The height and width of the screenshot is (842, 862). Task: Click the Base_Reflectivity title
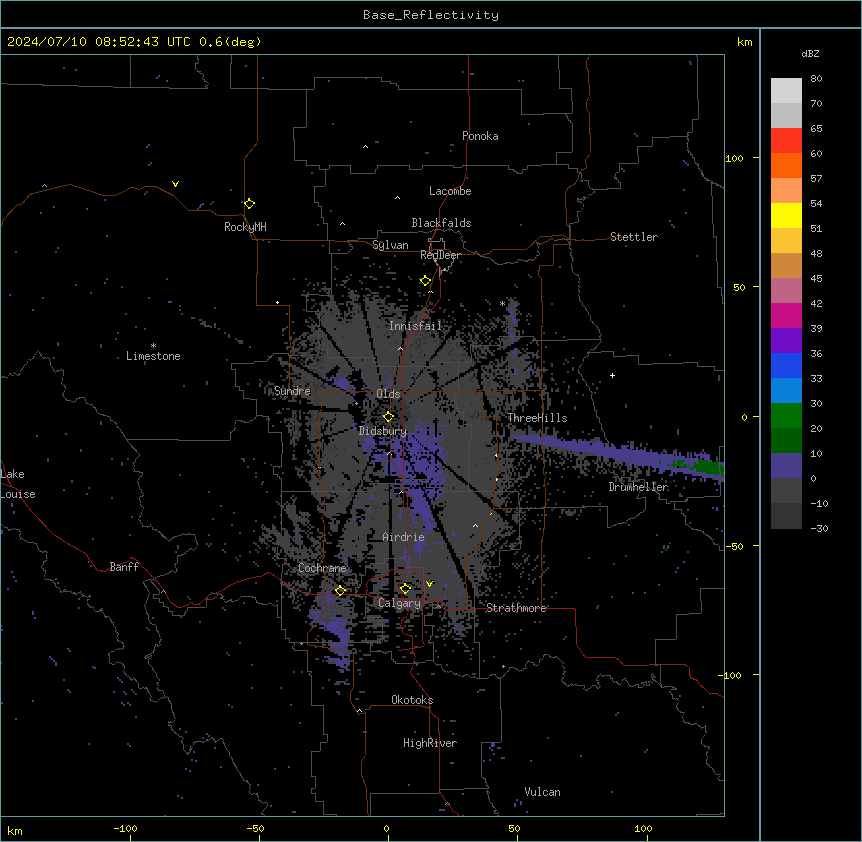[431, 15]
